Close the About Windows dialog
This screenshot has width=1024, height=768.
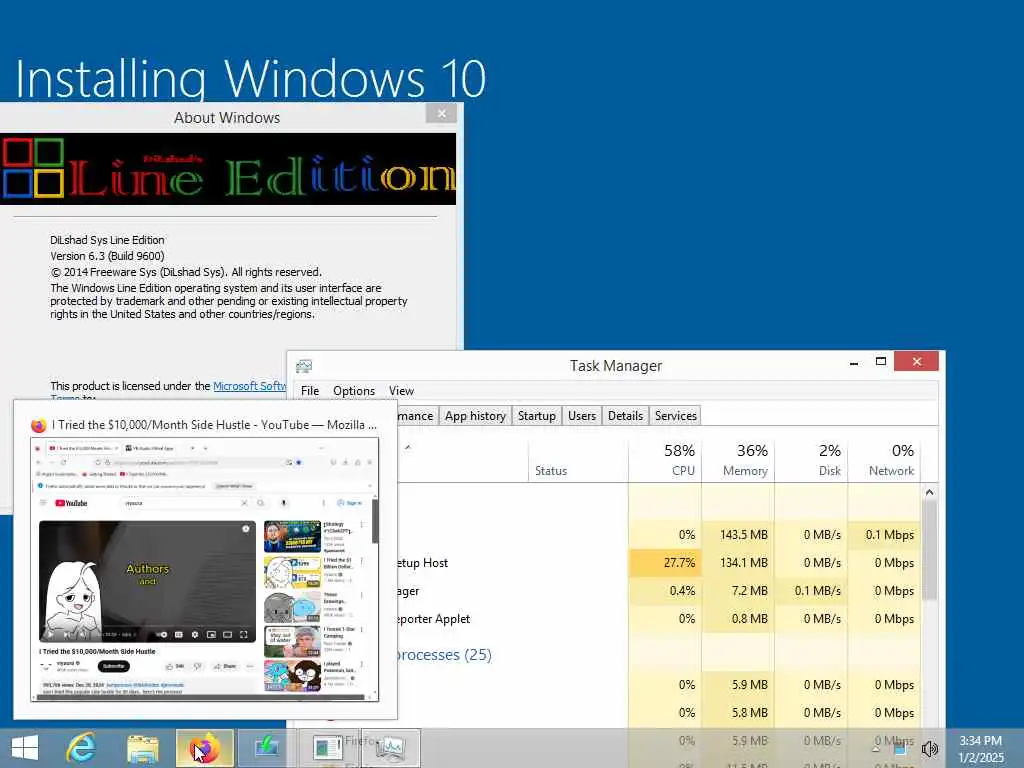441,114
